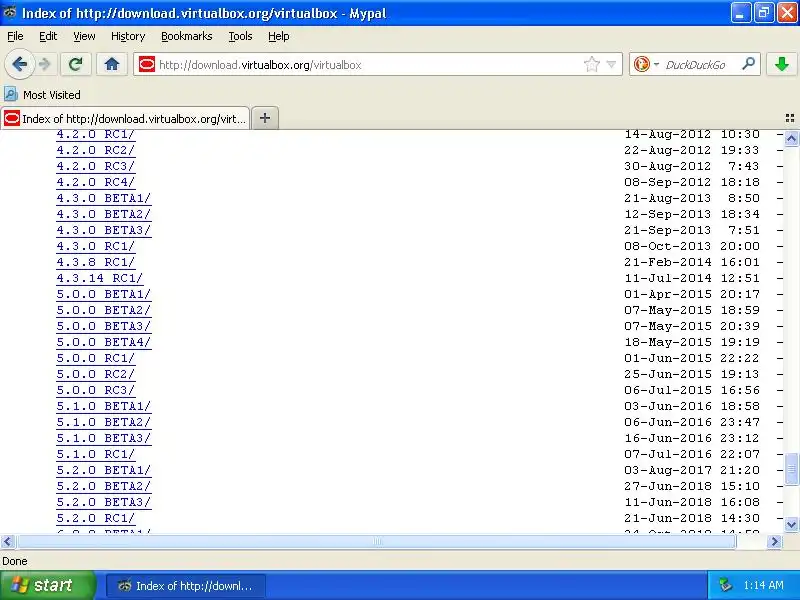Open a new tab with the plus button
The image size is (800, 600).
click(x=265, y=118)
